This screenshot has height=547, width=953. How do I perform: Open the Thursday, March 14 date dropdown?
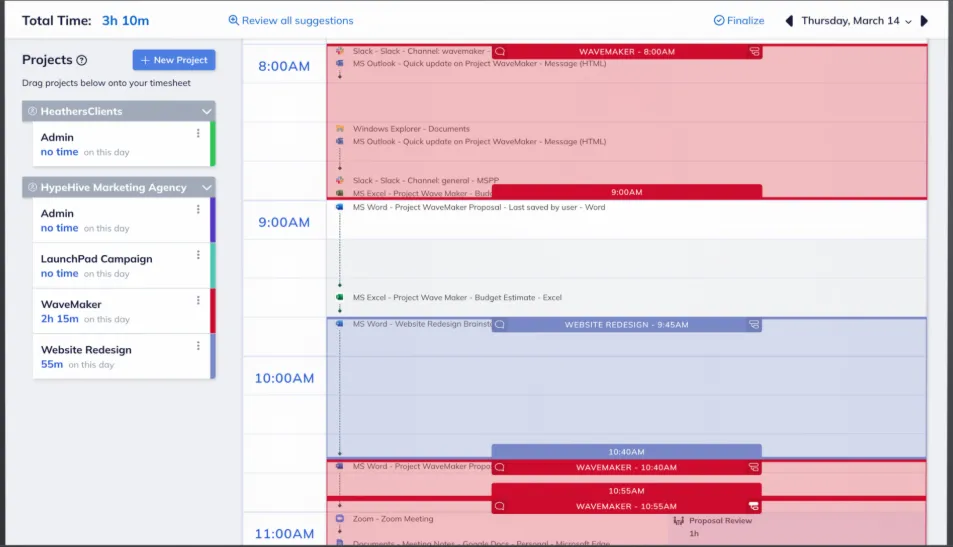(856, 21)
